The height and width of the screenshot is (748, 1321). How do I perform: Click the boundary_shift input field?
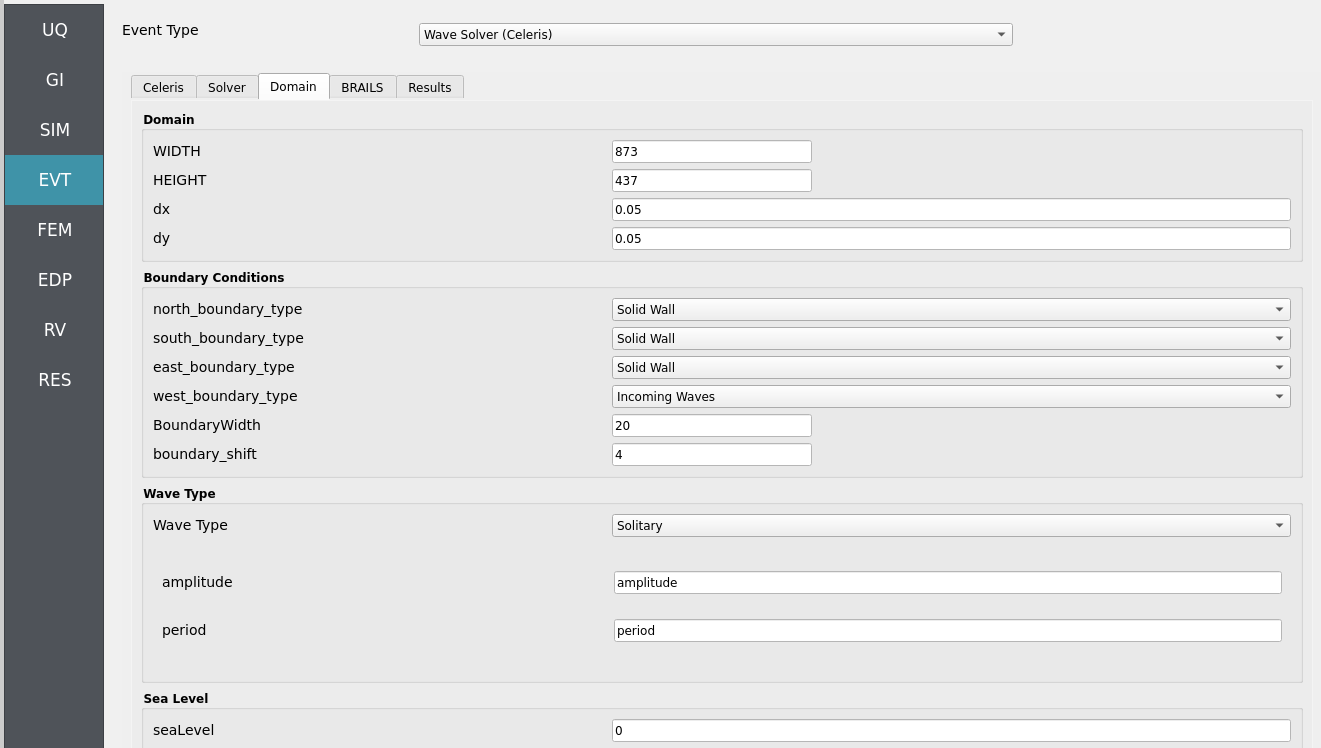coord(711,455)
